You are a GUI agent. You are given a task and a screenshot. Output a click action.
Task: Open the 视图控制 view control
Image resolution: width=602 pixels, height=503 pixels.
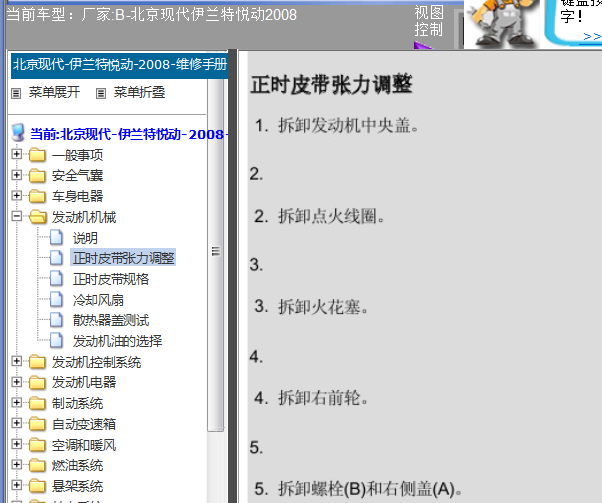coord(428,21)
